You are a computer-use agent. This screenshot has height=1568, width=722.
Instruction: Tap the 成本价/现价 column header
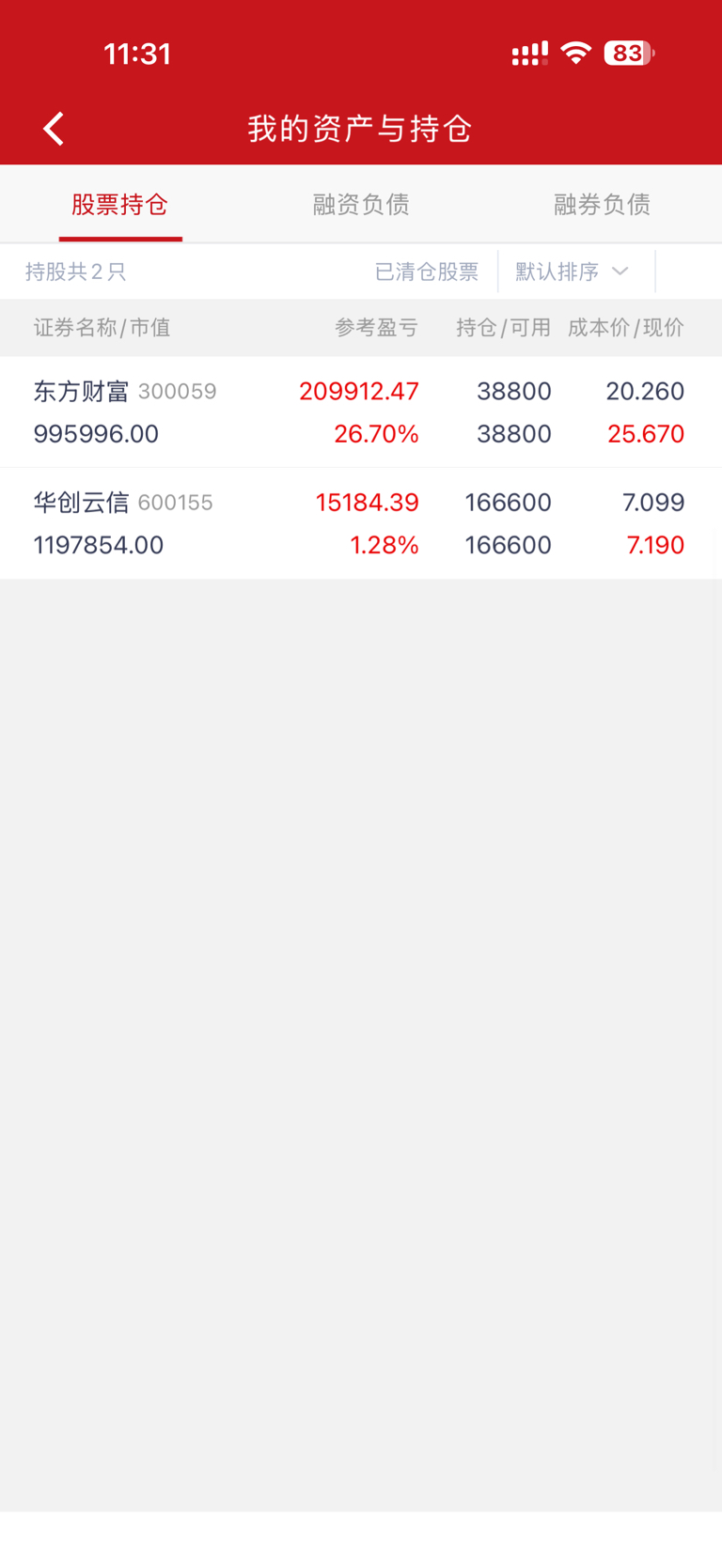pos(625,327)
